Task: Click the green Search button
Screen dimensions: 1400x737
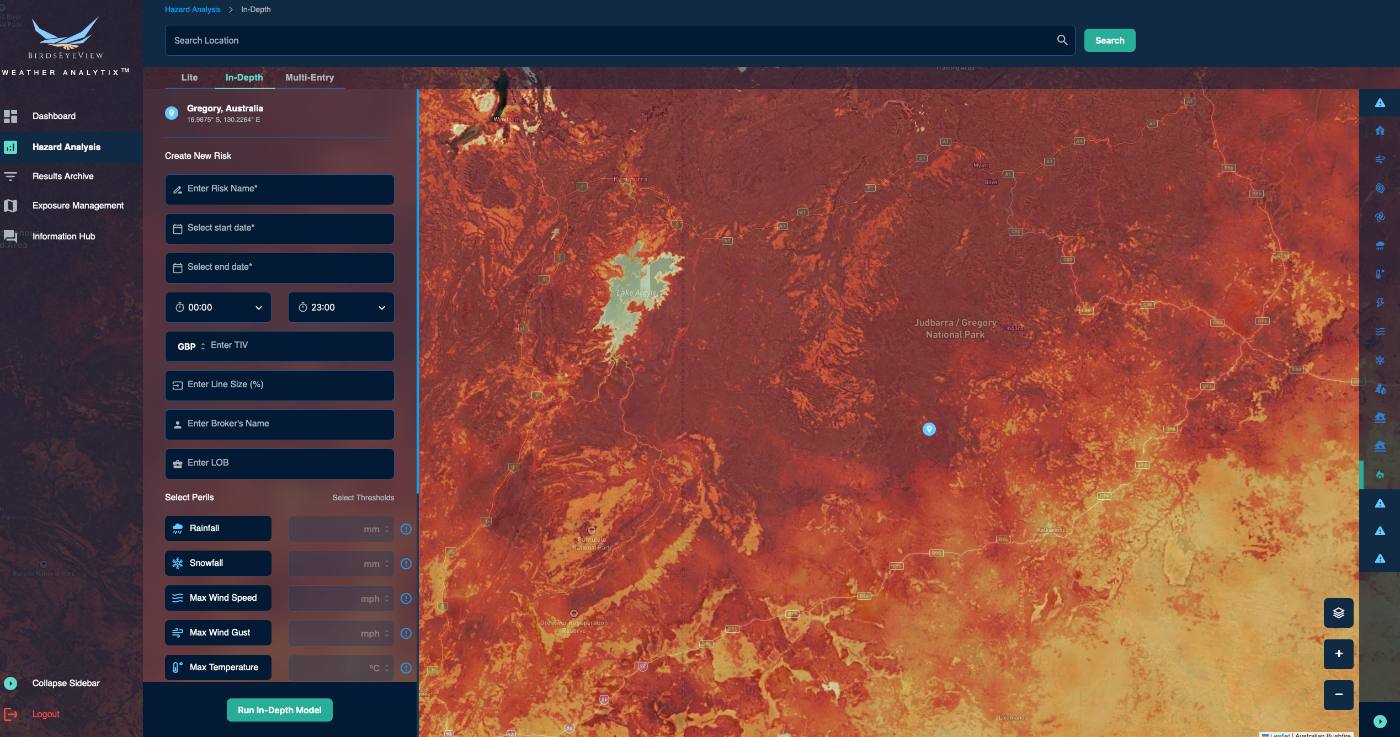Action: (x=1110, y=40)
